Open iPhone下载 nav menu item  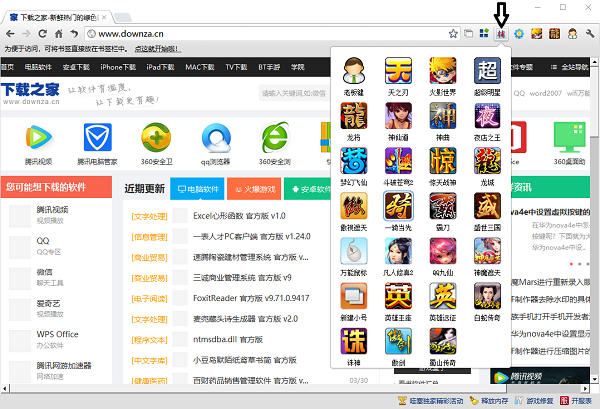pyautogui.click(x=118, y=67)
